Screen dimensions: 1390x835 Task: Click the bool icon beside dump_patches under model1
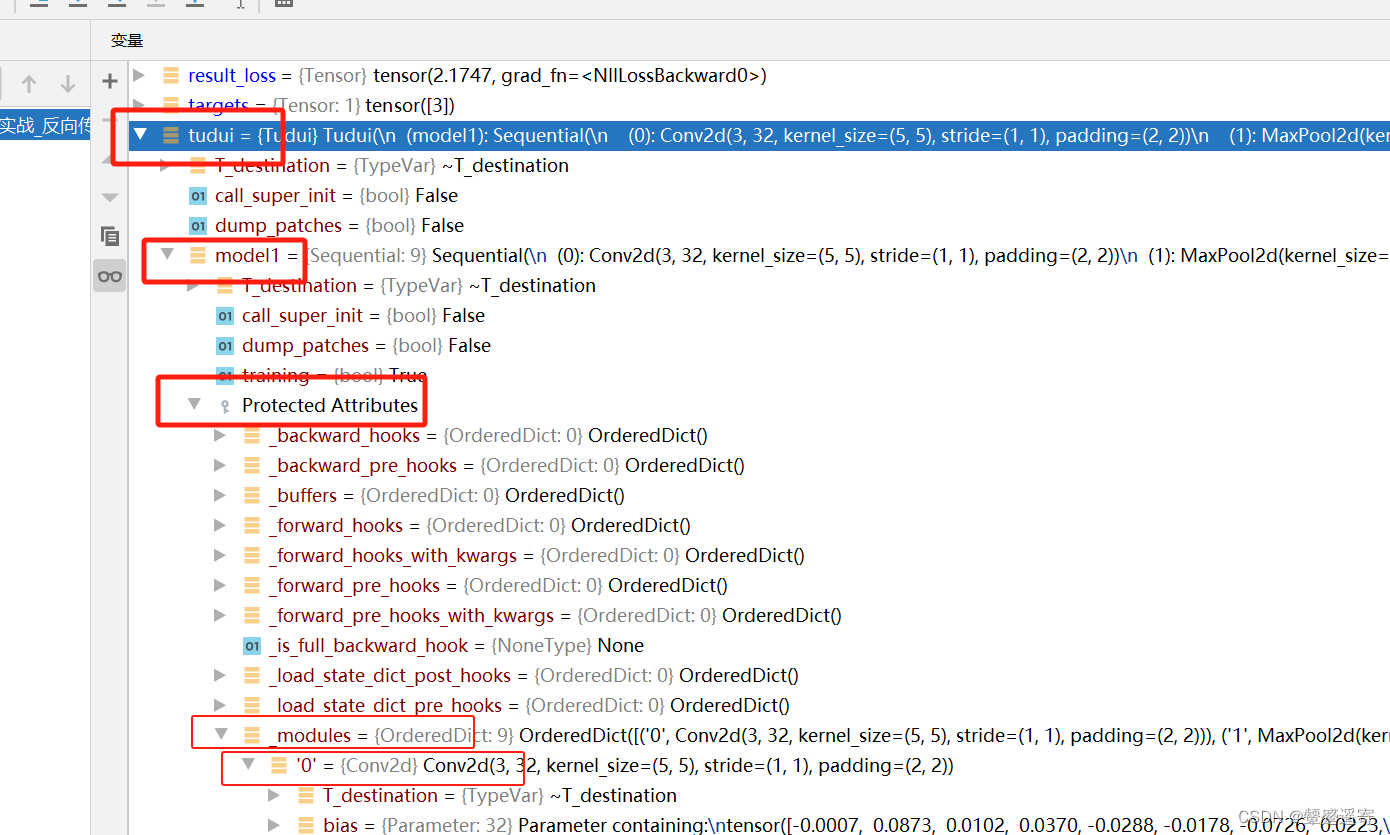225,346
